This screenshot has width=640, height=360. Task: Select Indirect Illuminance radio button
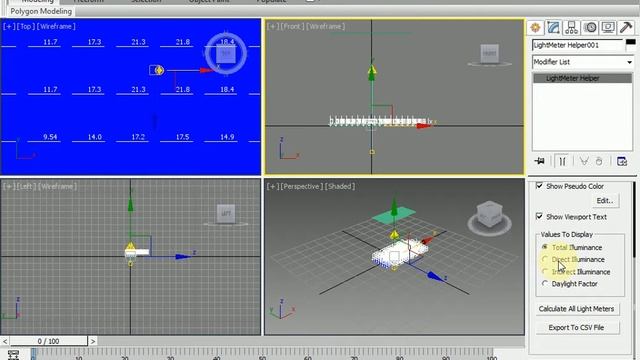[545, 271]
